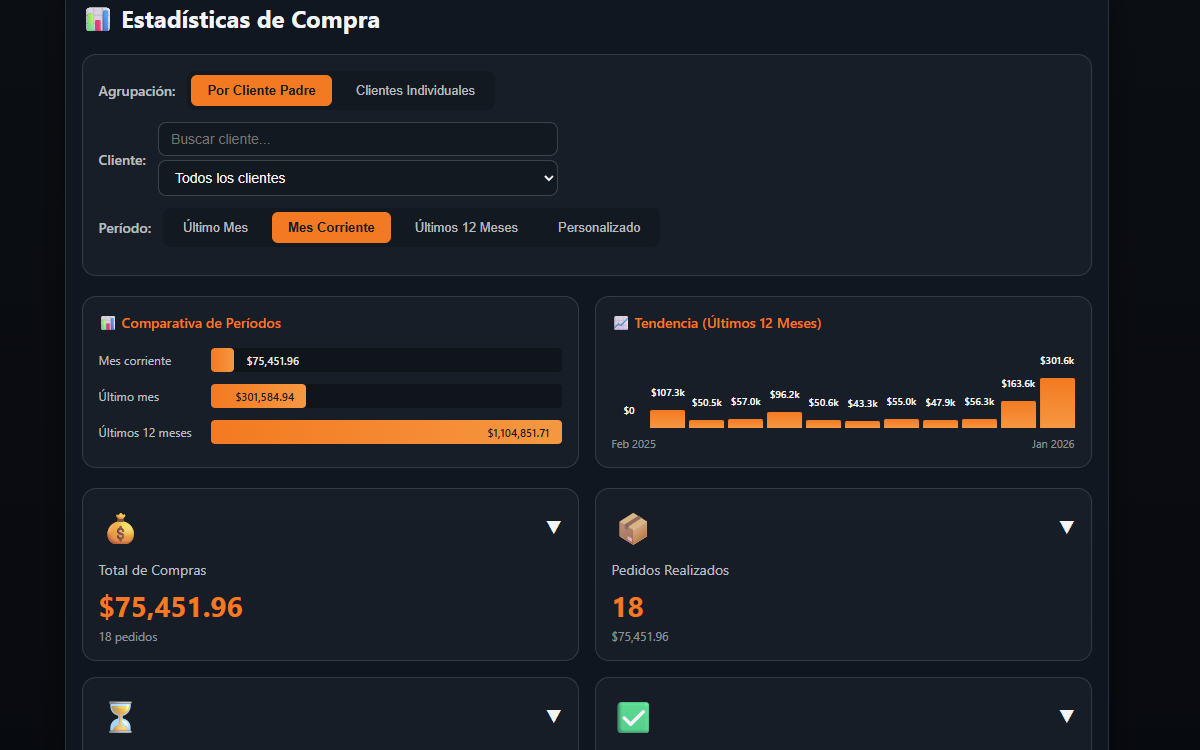The height and width of the screenshot is (750, 1200).
Task: Click the $96.2k trend bar
Action: [784, 420]
